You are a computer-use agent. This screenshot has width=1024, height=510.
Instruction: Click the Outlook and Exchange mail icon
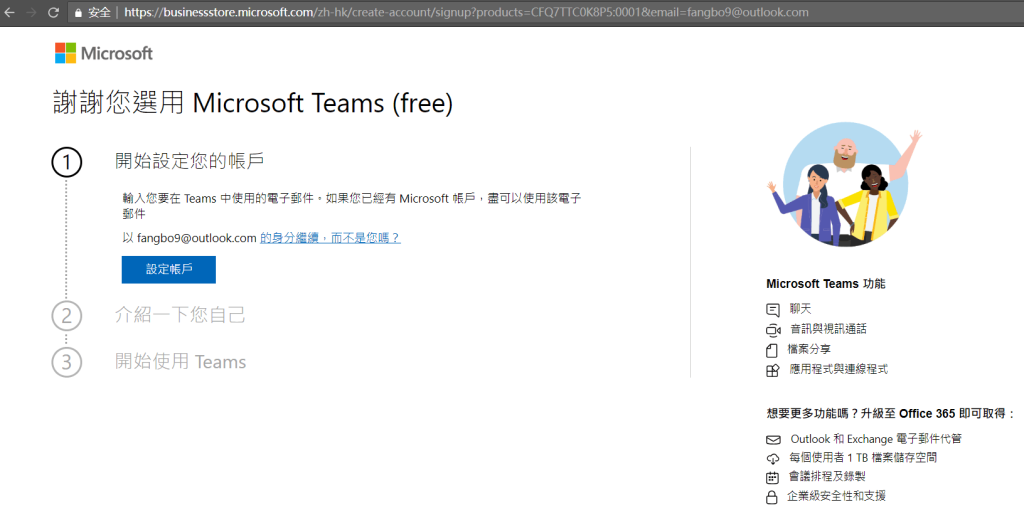(773, 440)
